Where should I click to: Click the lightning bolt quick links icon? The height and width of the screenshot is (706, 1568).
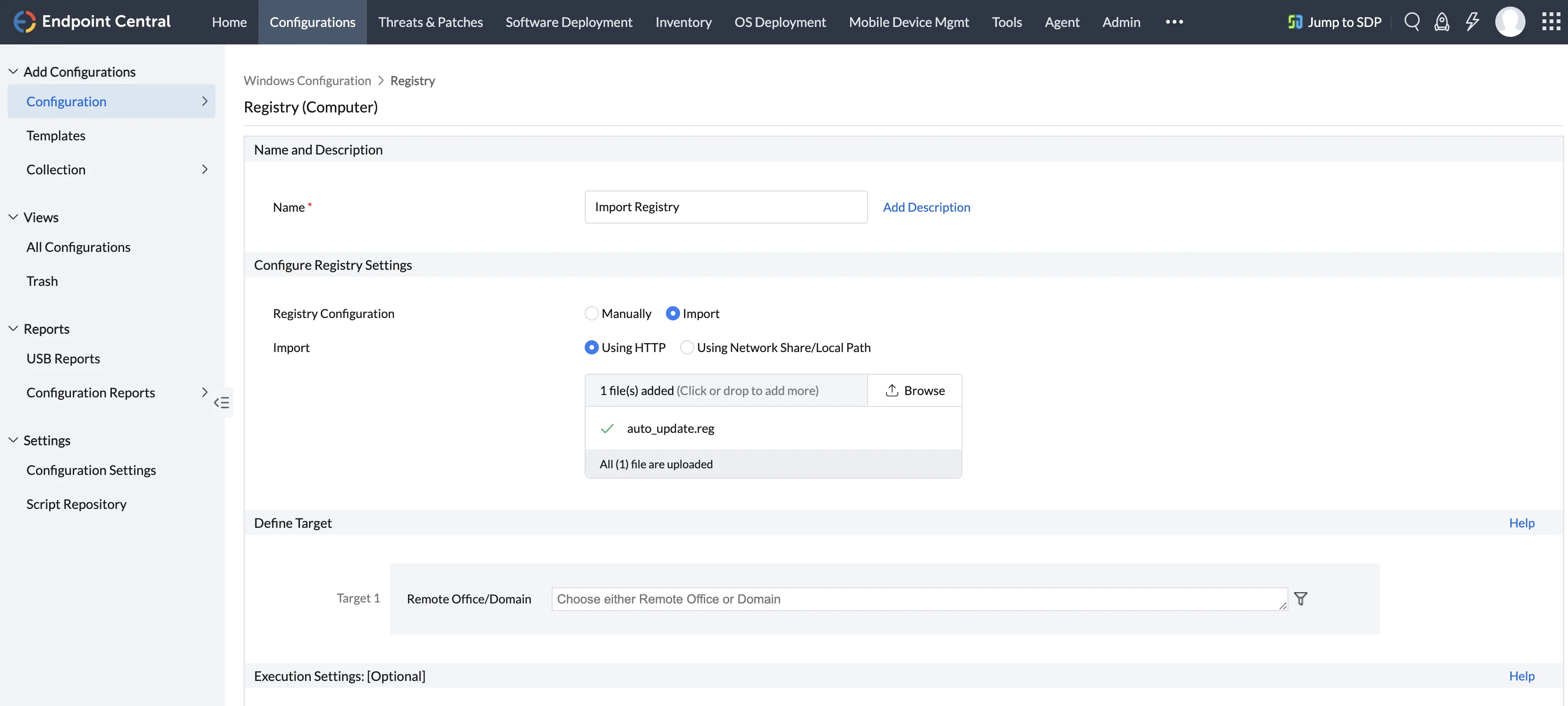(1472, 22)
